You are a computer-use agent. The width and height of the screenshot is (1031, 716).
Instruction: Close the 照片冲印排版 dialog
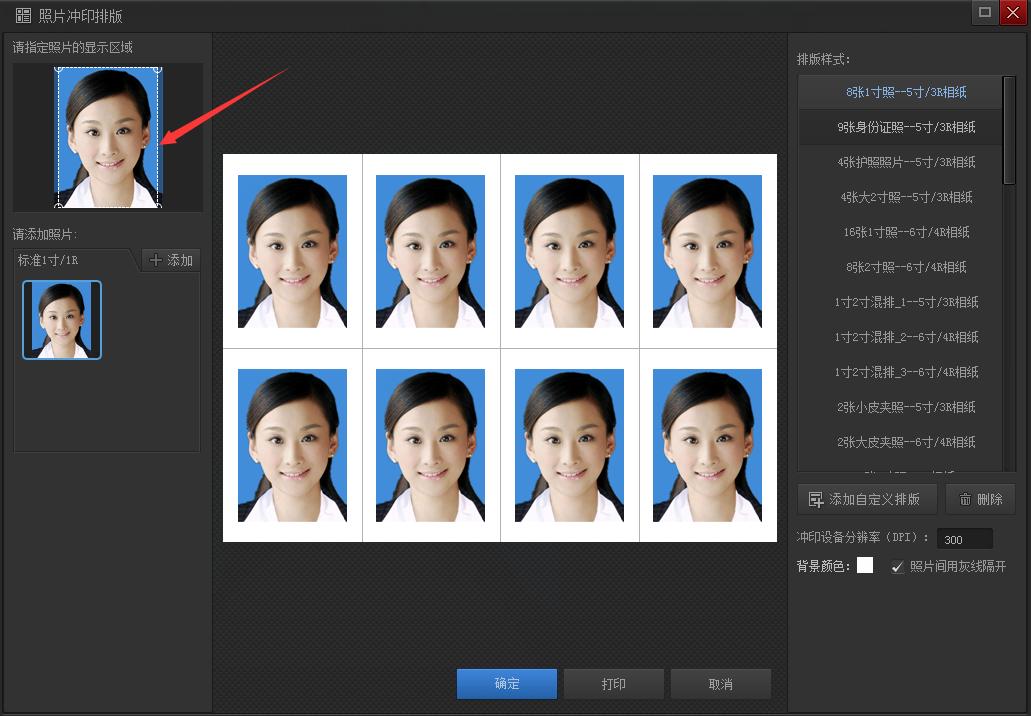pyautogui.click(x=1013, y=12)
